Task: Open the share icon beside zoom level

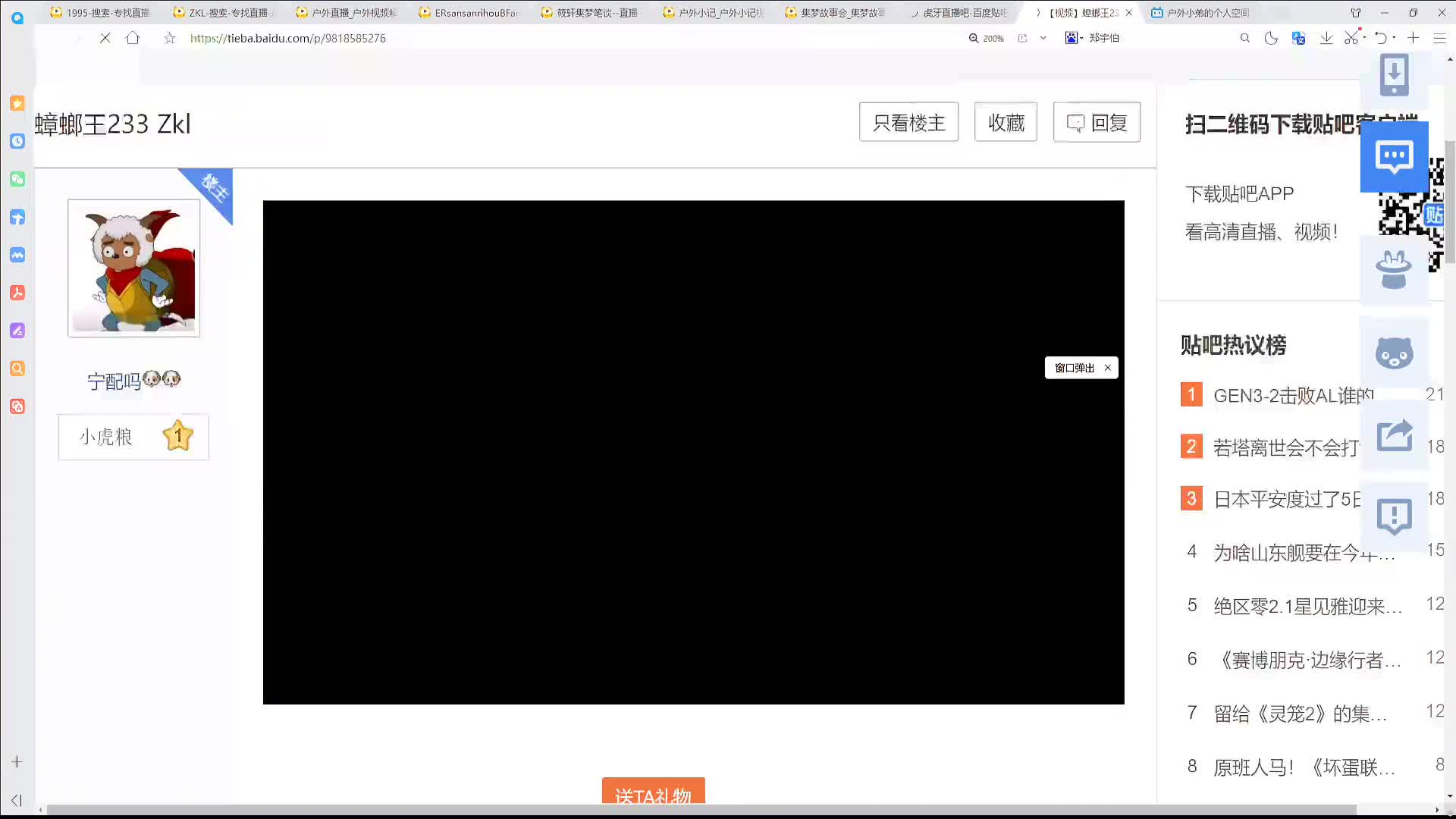Action: pos(1023,38)
